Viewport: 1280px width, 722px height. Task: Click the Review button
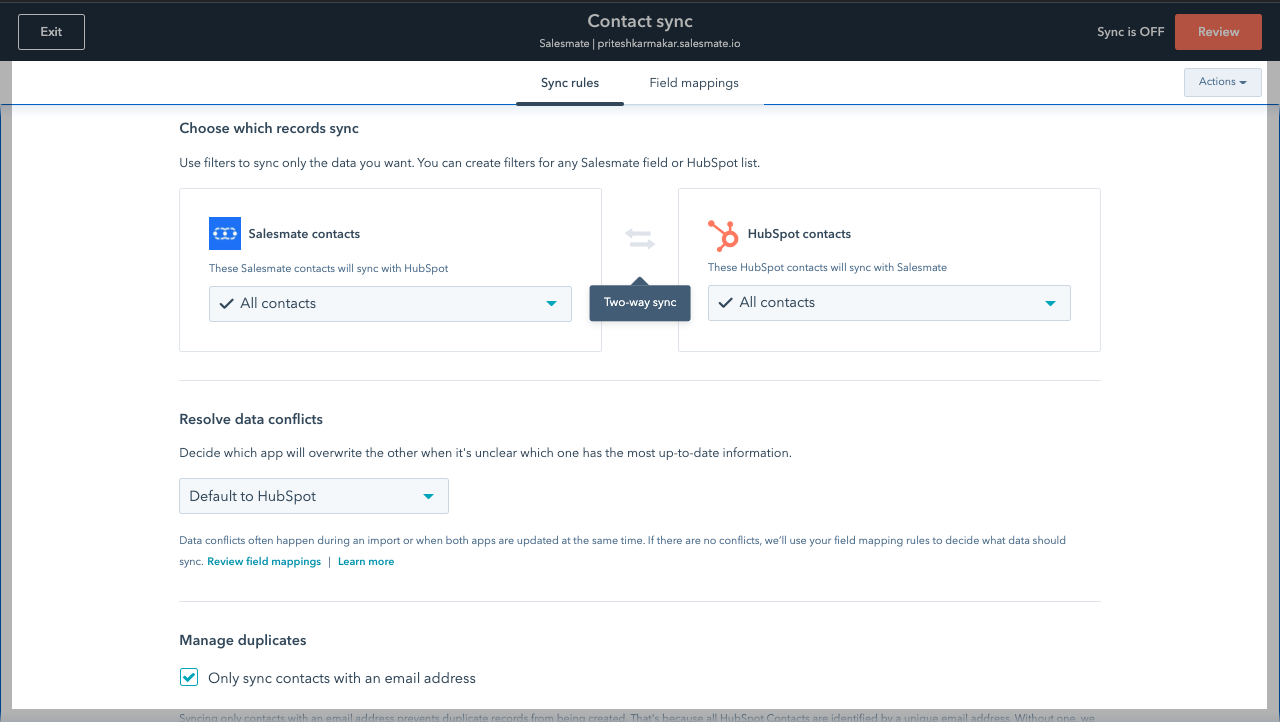[x=1219, y=32]
